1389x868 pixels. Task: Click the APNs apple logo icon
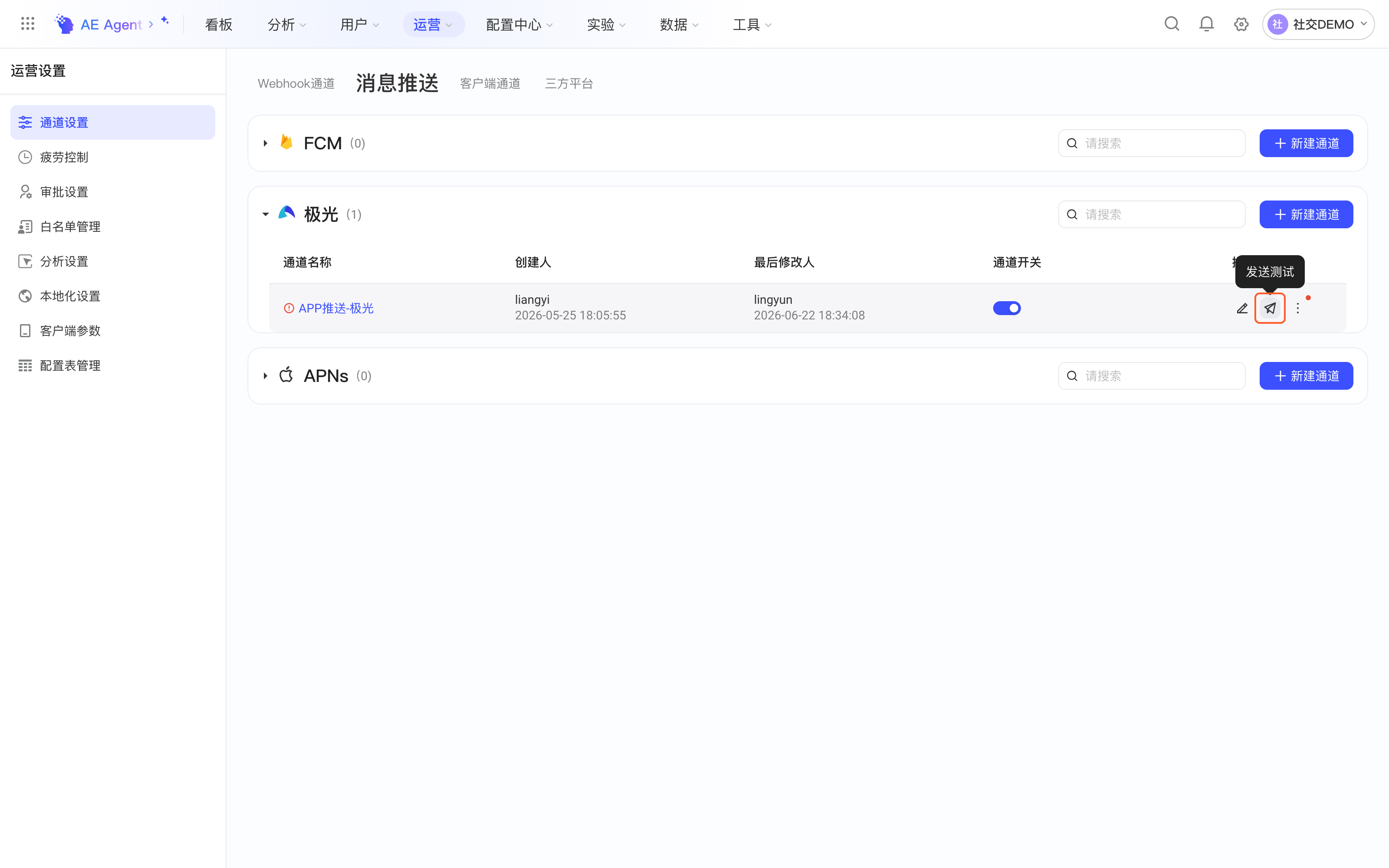[286, 375]
